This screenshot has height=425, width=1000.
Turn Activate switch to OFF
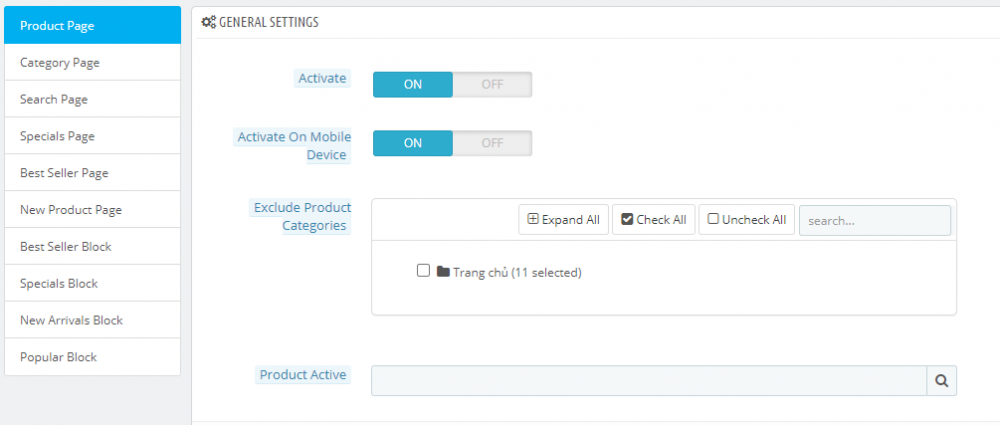click(x=492, y=84)
